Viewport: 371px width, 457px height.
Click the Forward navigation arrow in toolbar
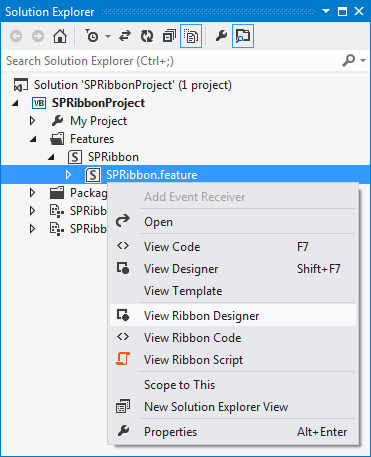pyautogui.click(x=38, y=36)
